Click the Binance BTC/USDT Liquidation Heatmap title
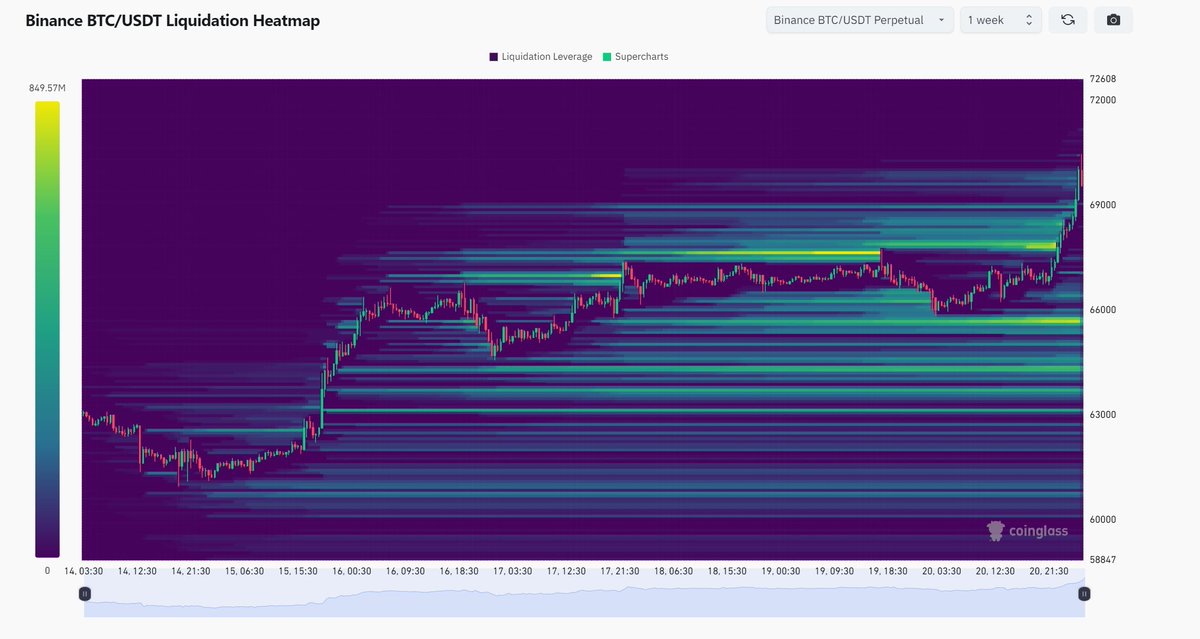This screenshot has height=639, width=1200. [173, 20]
